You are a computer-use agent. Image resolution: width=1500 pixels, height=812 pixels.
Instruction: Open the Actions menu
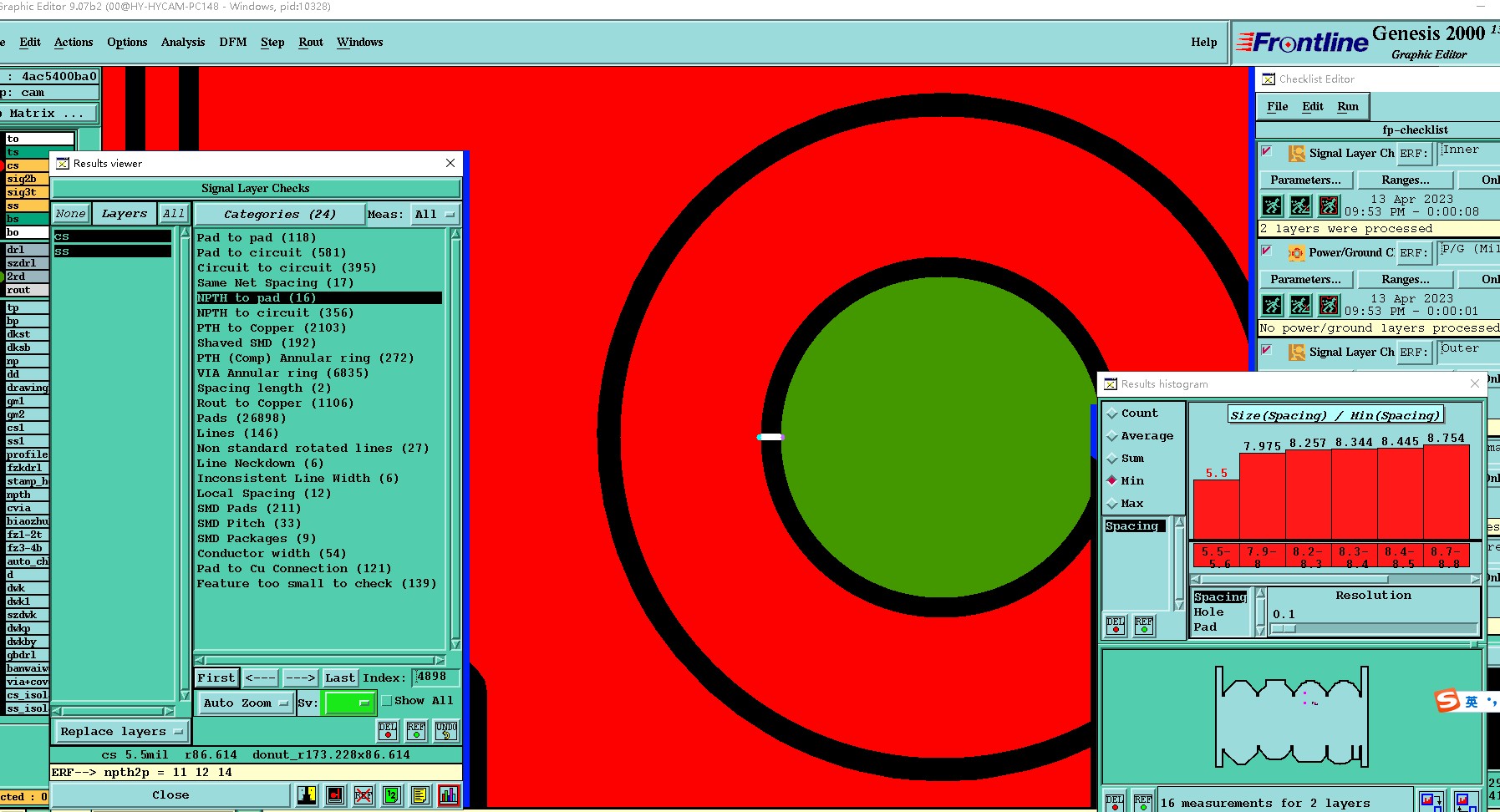tap(74, 43)
